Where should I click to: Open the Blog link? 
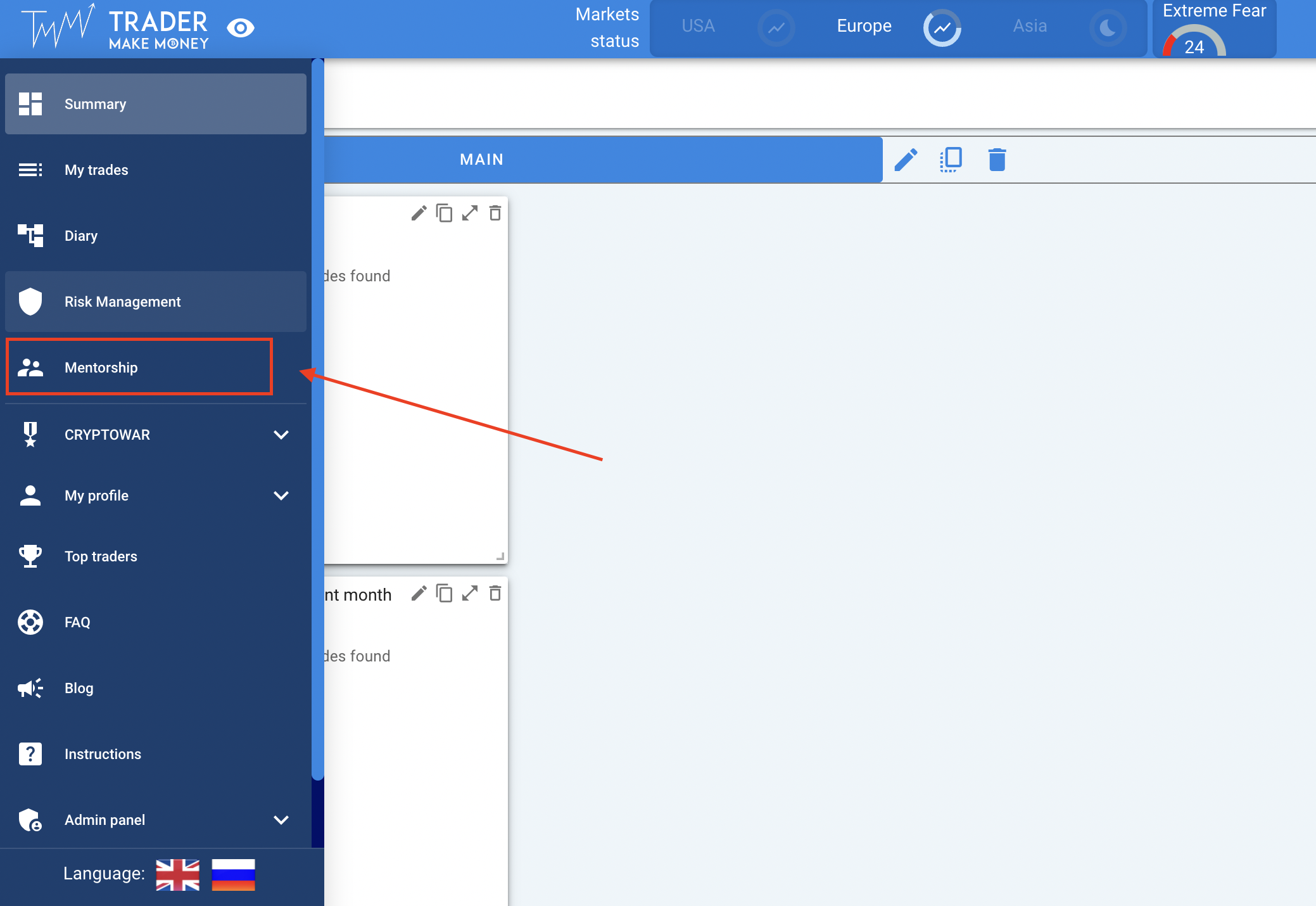point(156,688)
